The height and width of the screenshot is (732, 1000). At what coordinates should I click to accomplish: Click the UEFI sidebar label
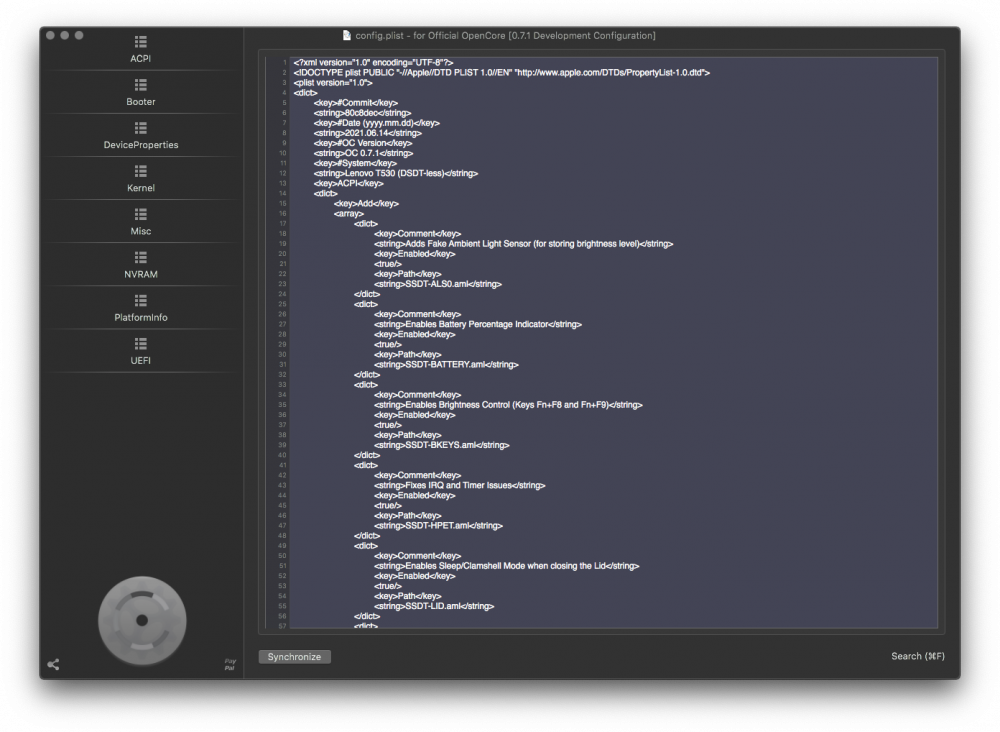coord(141,360)
